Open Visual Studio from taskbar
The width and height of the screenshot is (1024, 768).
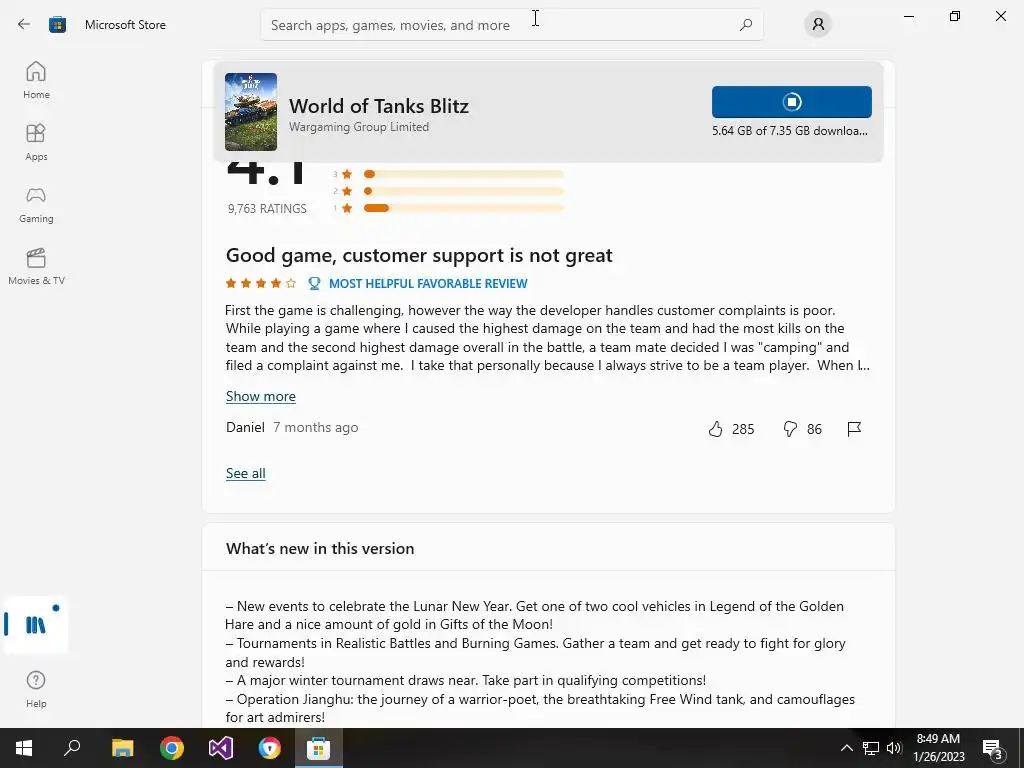[221, 748]
